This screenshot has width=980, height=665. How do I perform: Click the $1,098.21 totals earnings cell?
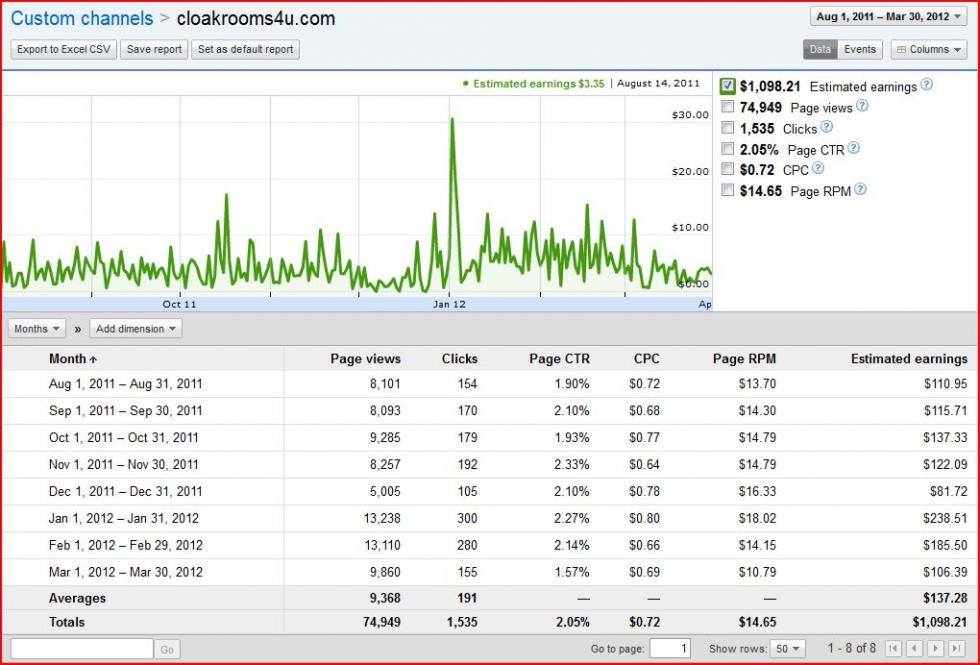(x=939, y=622)
